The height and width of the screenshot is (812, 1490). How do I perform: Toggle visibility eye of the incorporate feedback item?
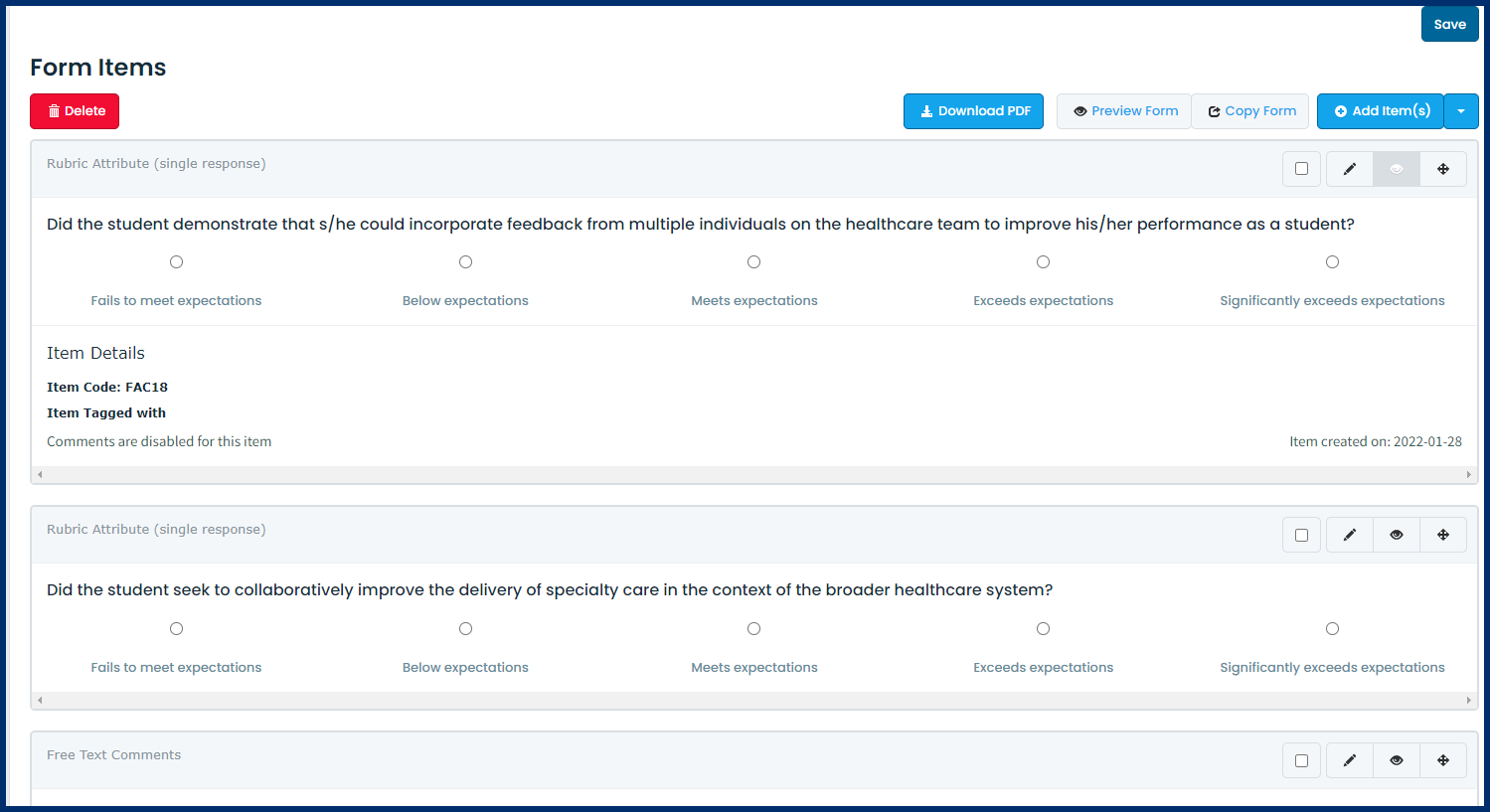pyautogui.click(x=1397, y=169)
